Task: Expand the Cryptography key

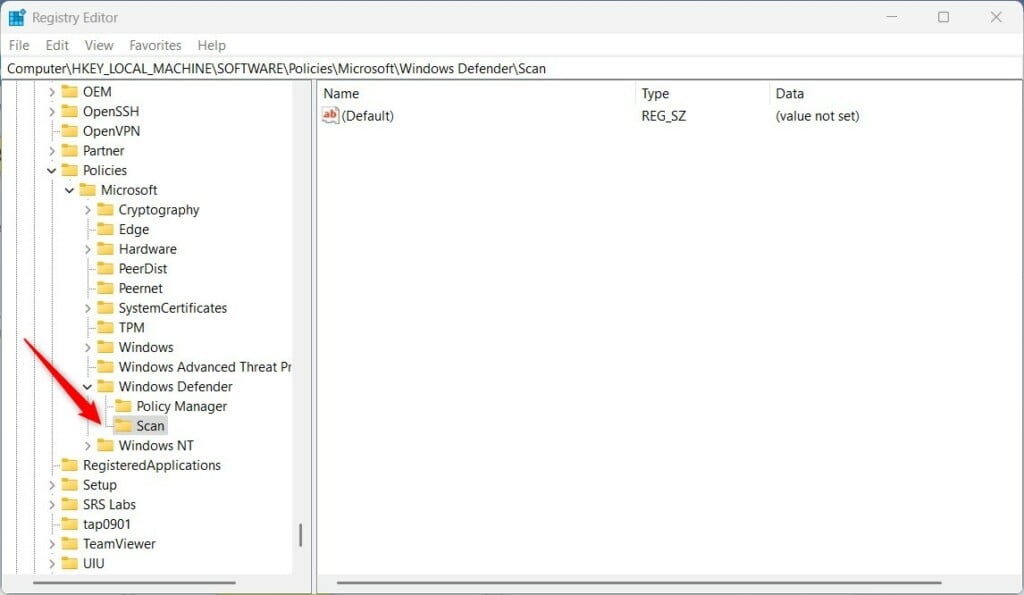Action: (x=88, y=210)
